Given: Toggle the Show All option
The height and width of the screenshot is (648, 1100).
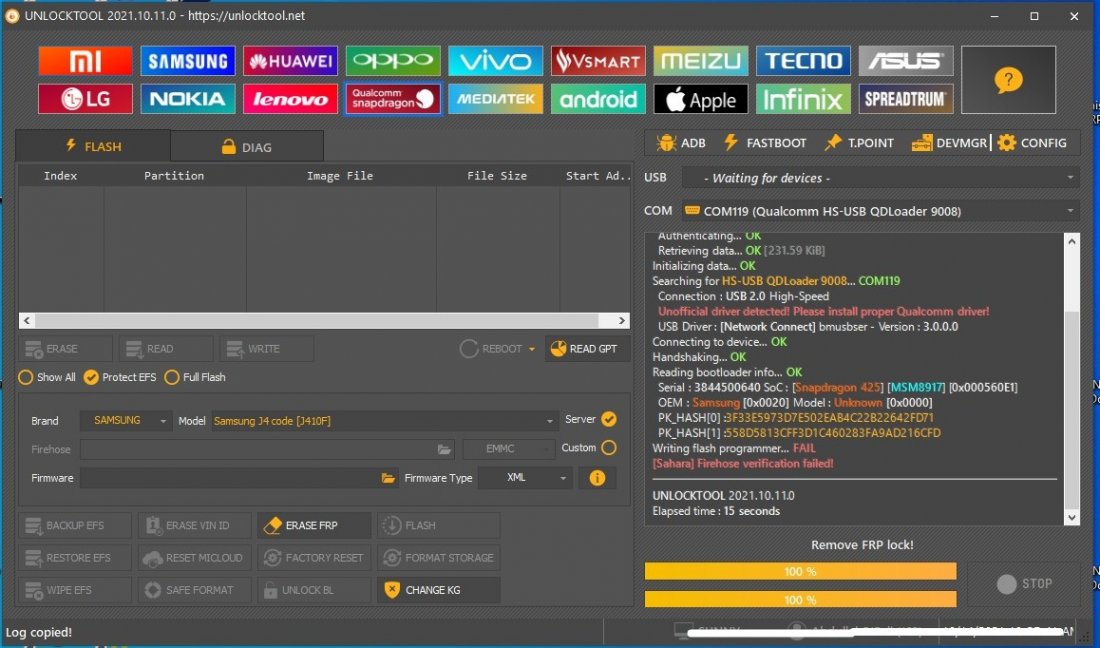Looking at the screenshot, I should click(47, 377).
